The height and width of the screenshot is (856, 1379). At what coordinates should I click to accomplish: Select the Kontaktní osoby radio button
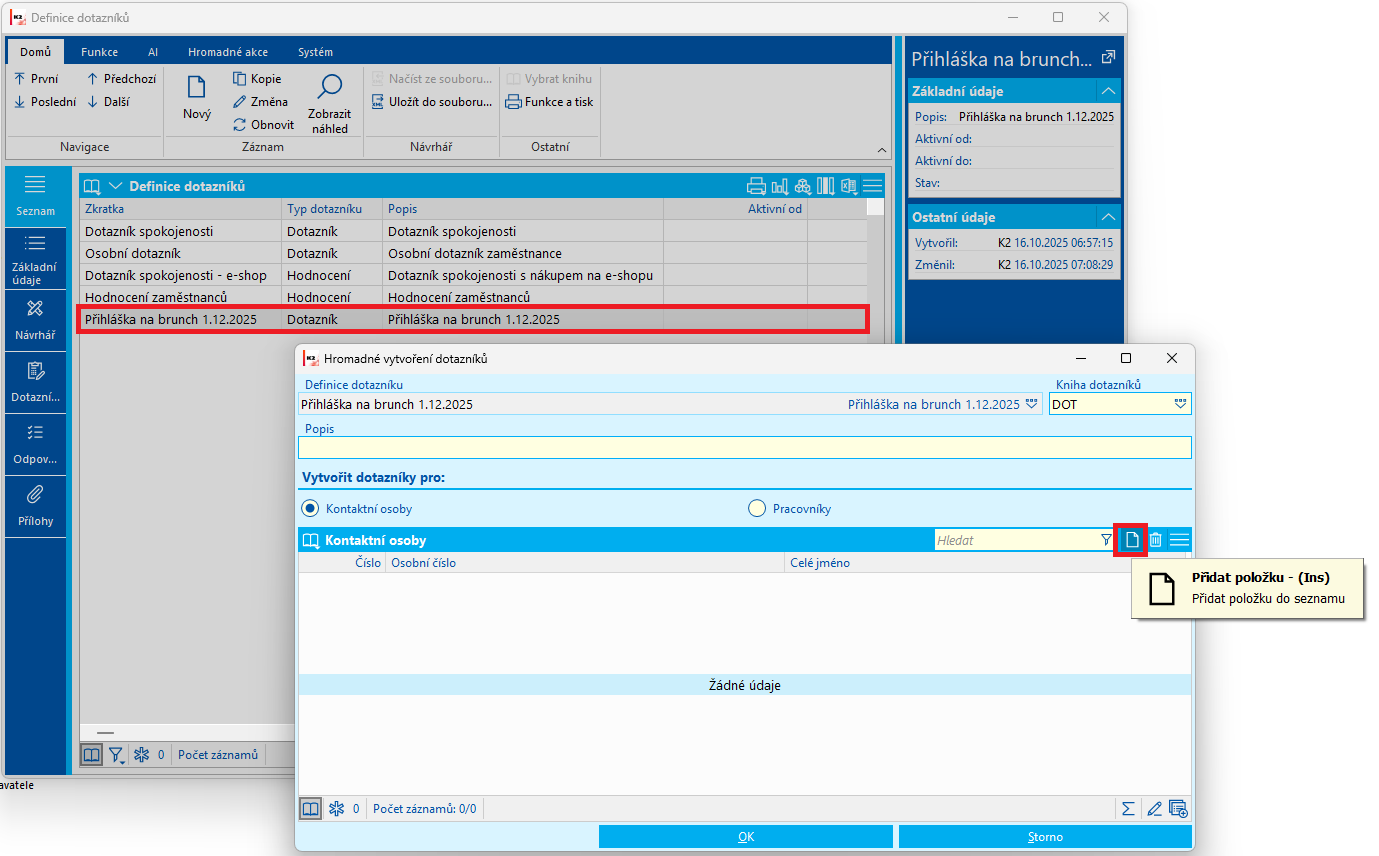point(311,509)
